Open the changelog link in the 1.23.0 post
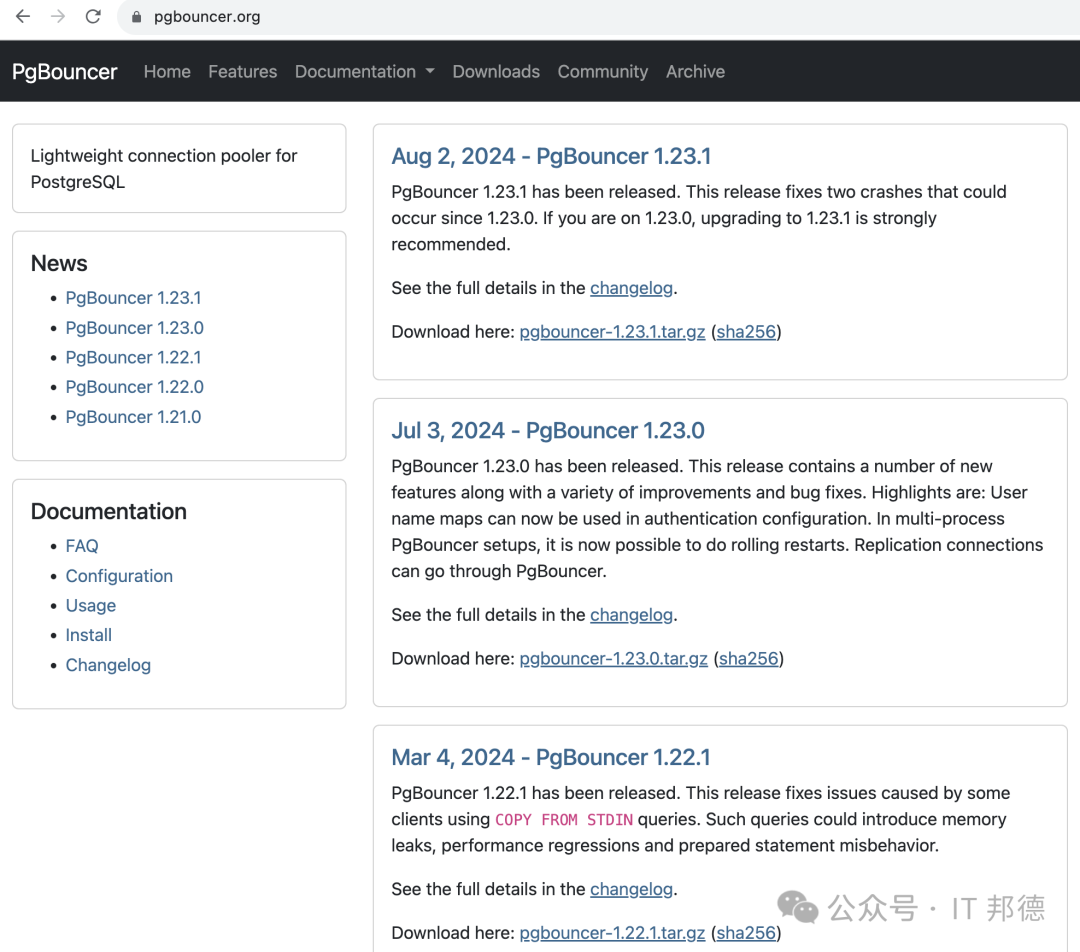Image resolution: width=1080 pixels, height=952 pixels. click(632, 614)
